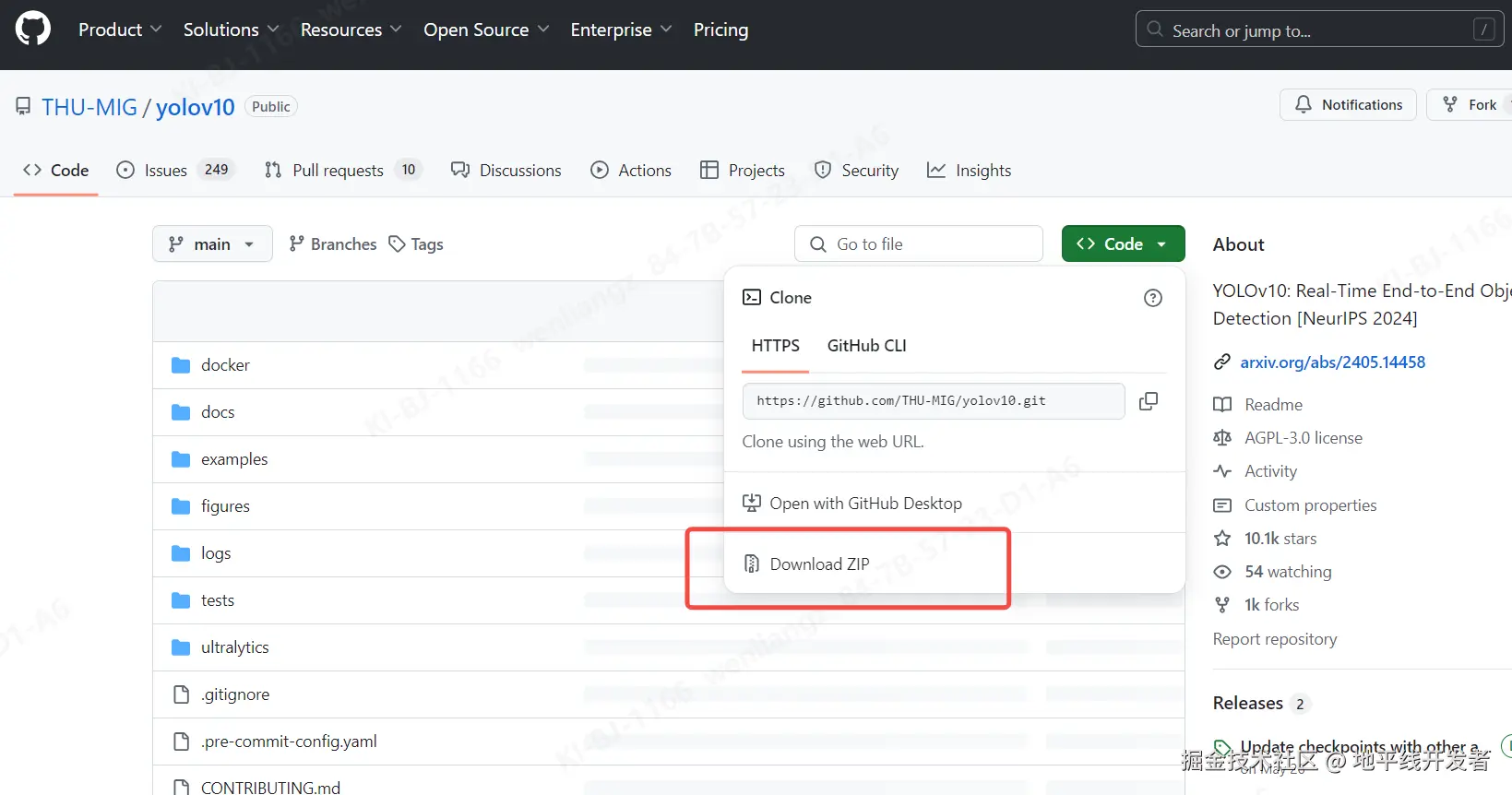The image size is (1512, 795).
Task: Select the clone URL text field
Action: [934, 400]
